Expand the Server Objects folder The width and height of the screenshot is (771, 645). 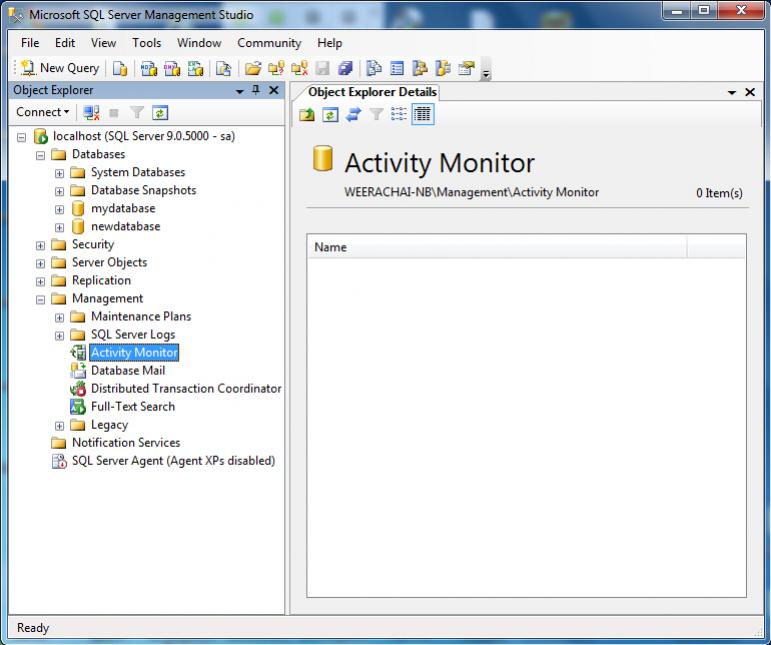coord(41,264)
